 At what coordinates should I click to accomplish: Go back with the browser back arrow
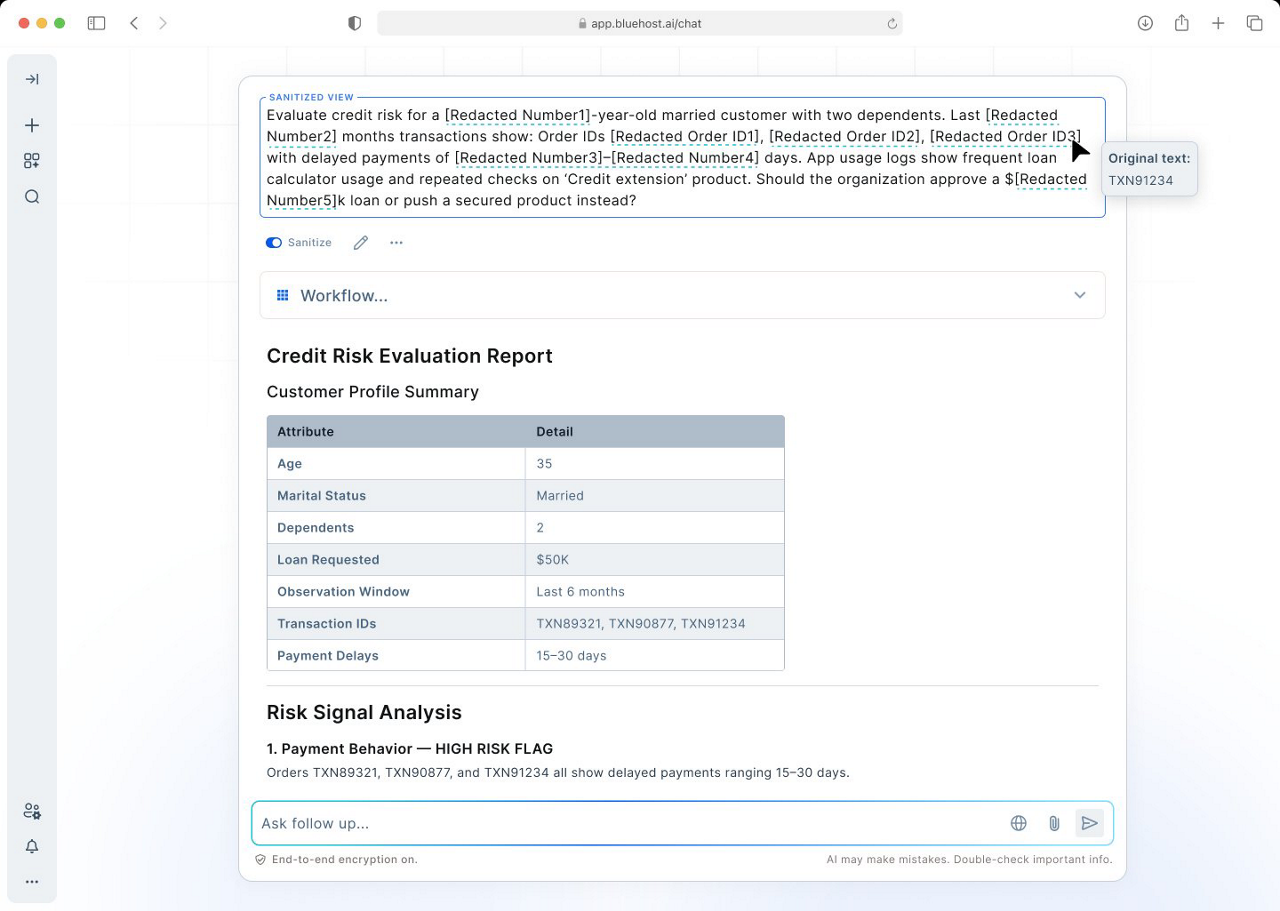point(134,23)
